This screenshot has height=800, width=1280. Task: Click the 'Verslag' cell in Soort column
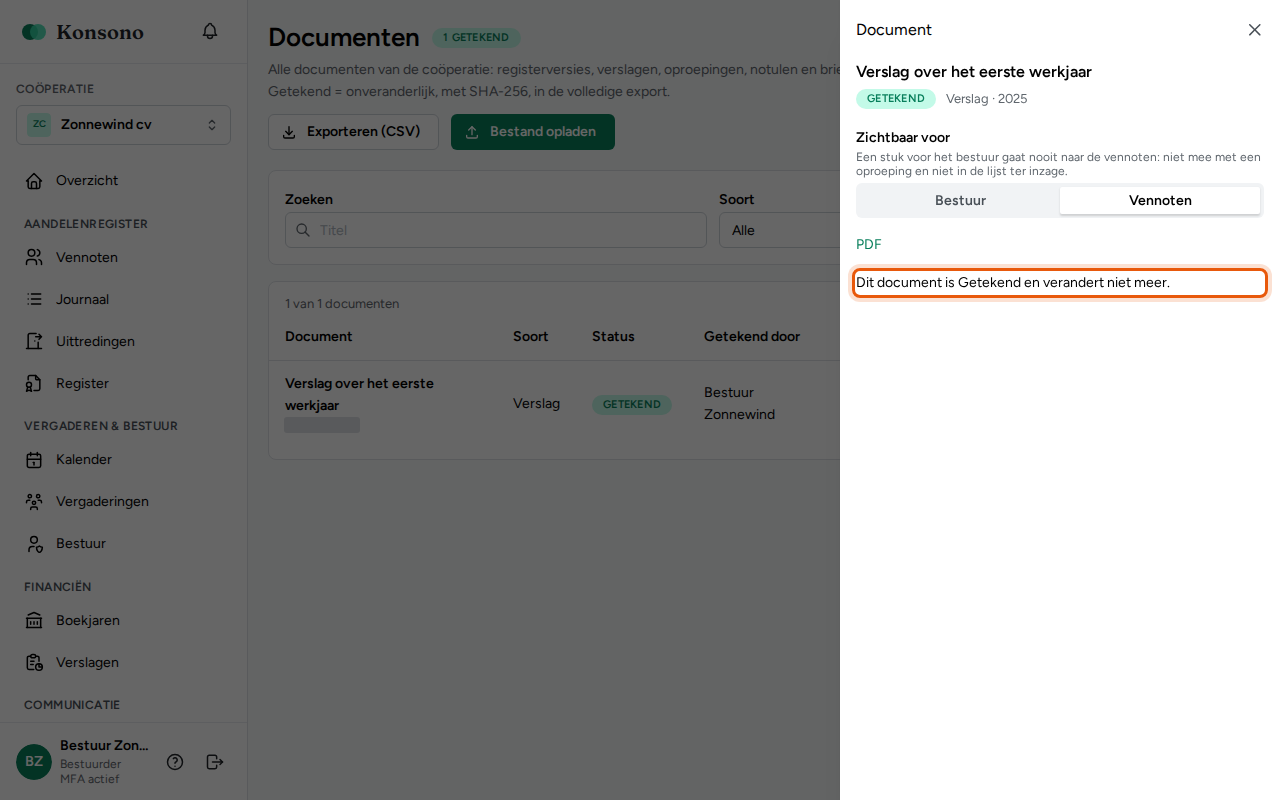point(536,404)
